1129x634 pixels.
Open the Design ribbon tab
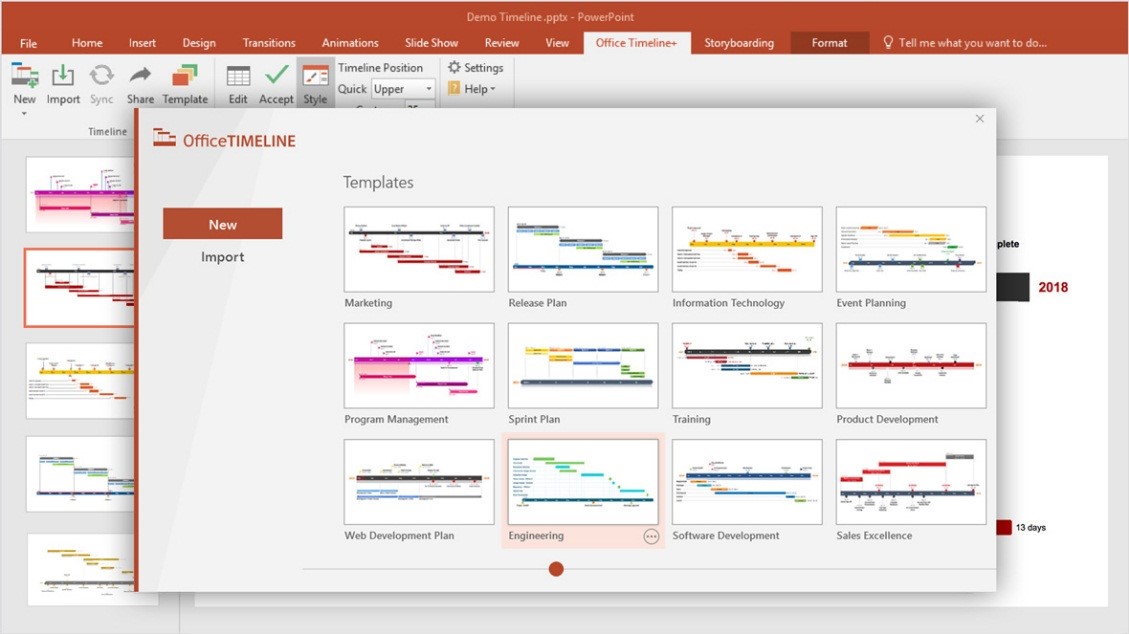pyautogui.click(x=199, y=43)
